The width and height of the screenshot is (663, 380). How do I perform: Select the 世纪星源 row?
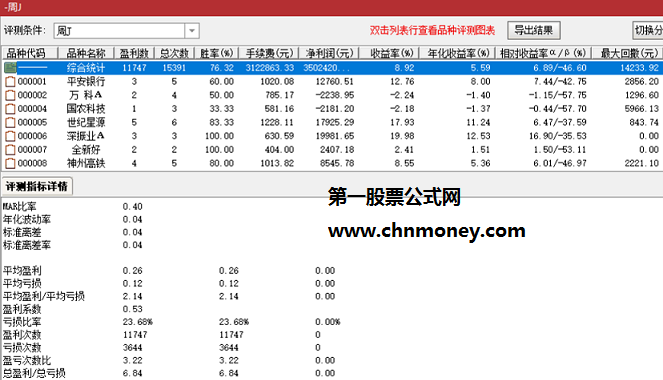(x=332, y=123)
